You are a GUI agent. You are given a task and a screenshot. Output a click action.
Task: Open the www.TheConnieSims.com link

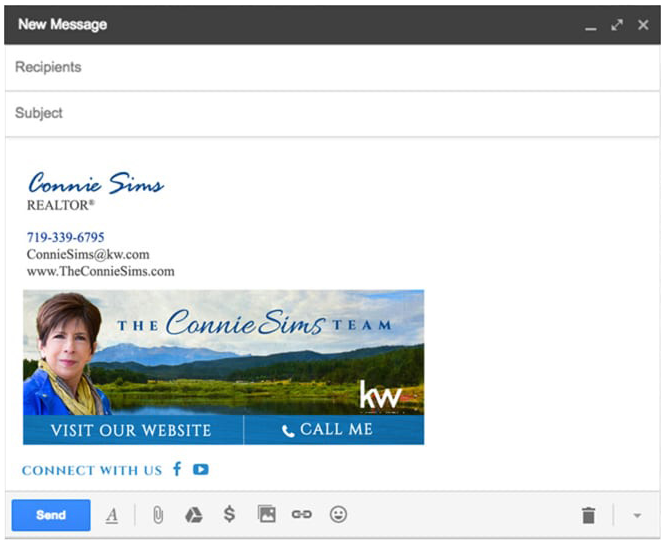click(x=100, y=271)
